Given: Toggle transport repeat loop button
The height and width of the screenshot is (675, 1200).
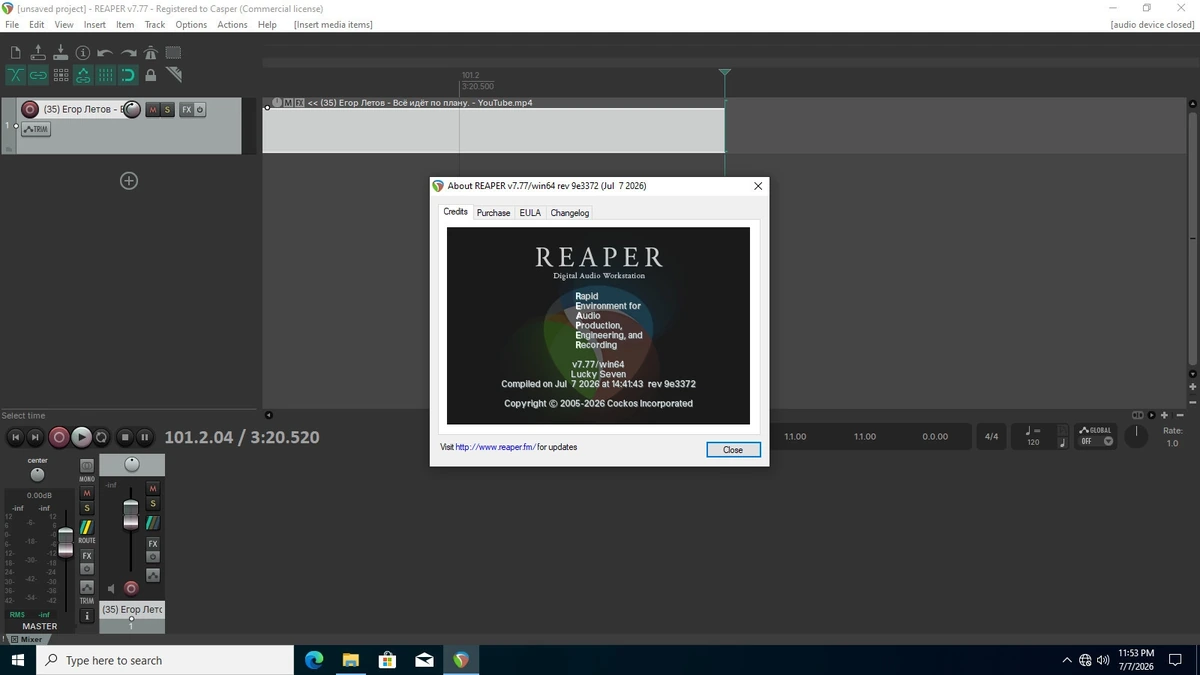Looking at the screenshot, I should [x=101, y=437].
